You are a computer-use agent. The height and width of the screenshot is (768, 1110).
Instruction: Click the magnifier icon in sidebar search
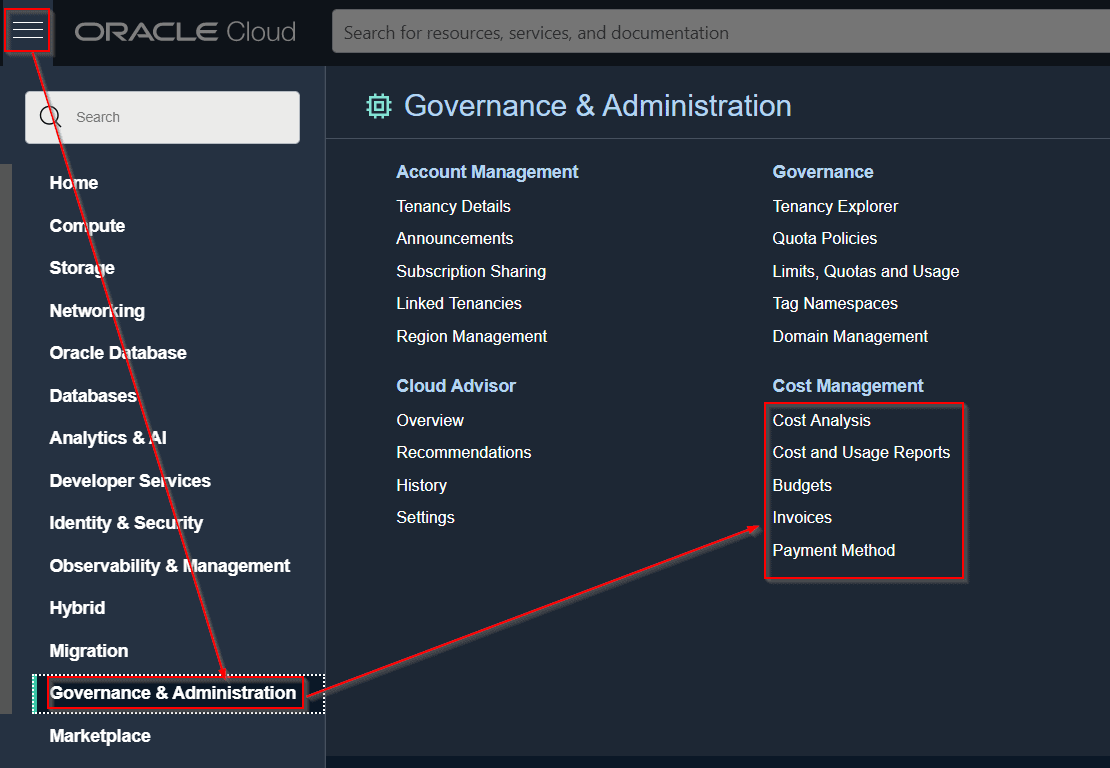[50, 117]
